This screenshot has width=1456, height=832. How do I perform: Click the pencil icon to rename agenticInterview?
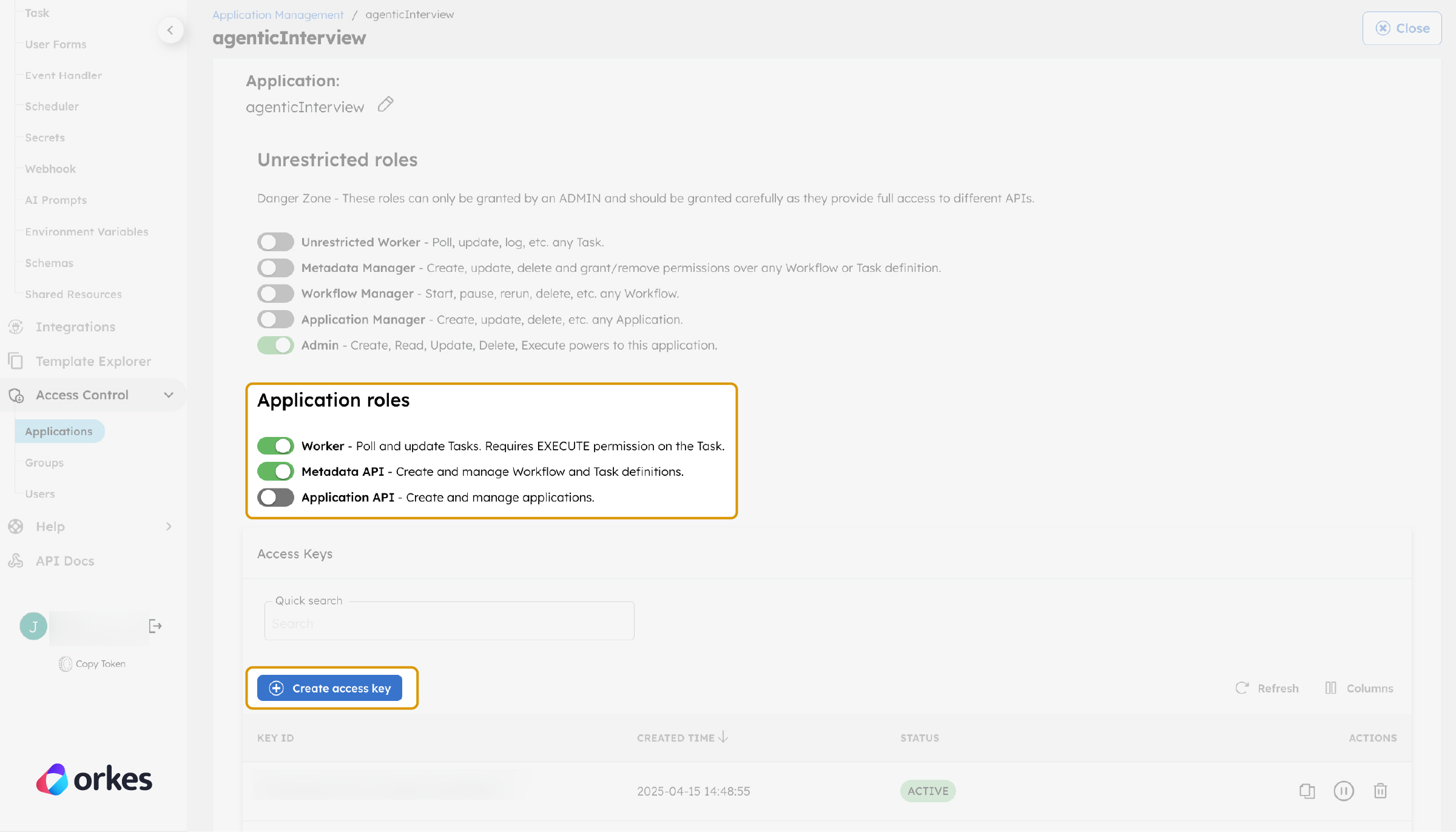click(x=386, y=104)
